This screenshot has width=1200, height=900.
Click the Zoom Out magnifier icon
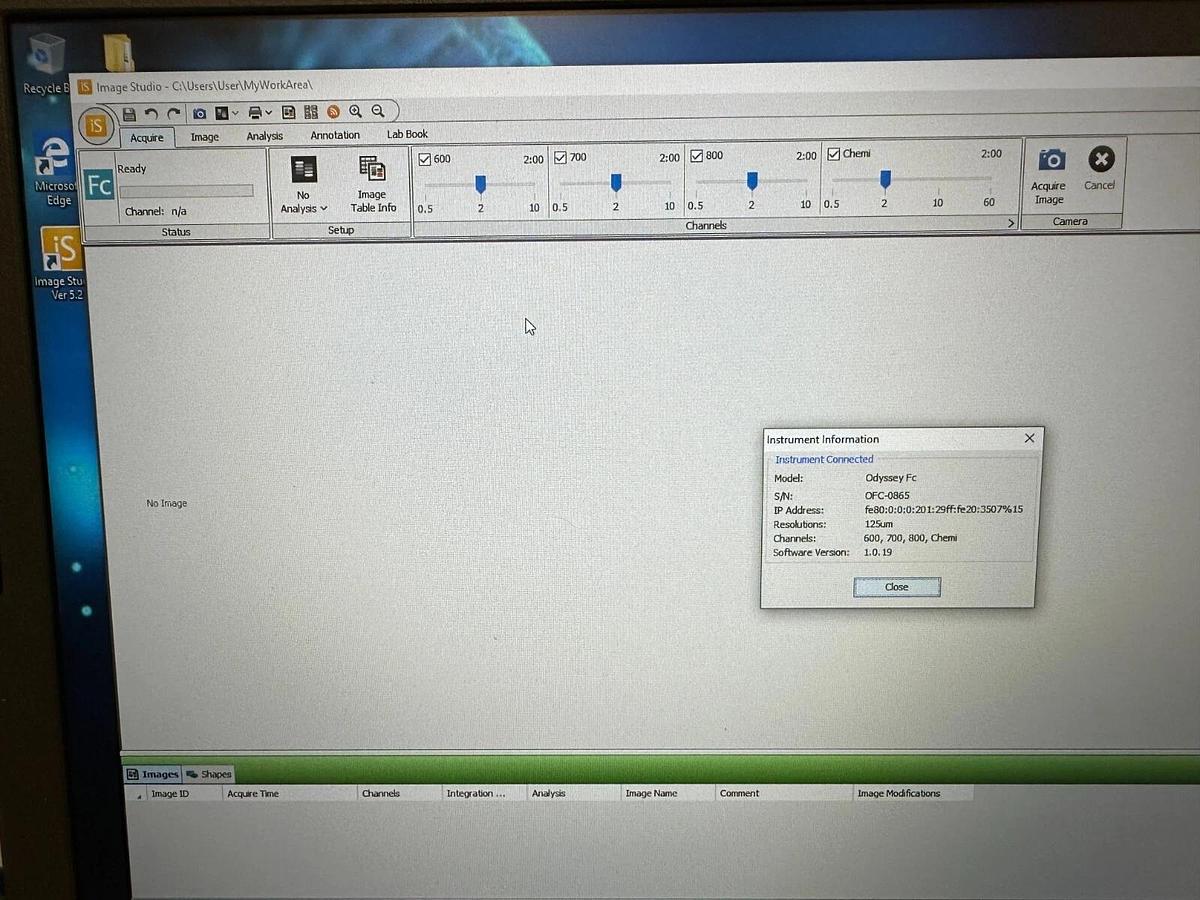pos(378,112)
